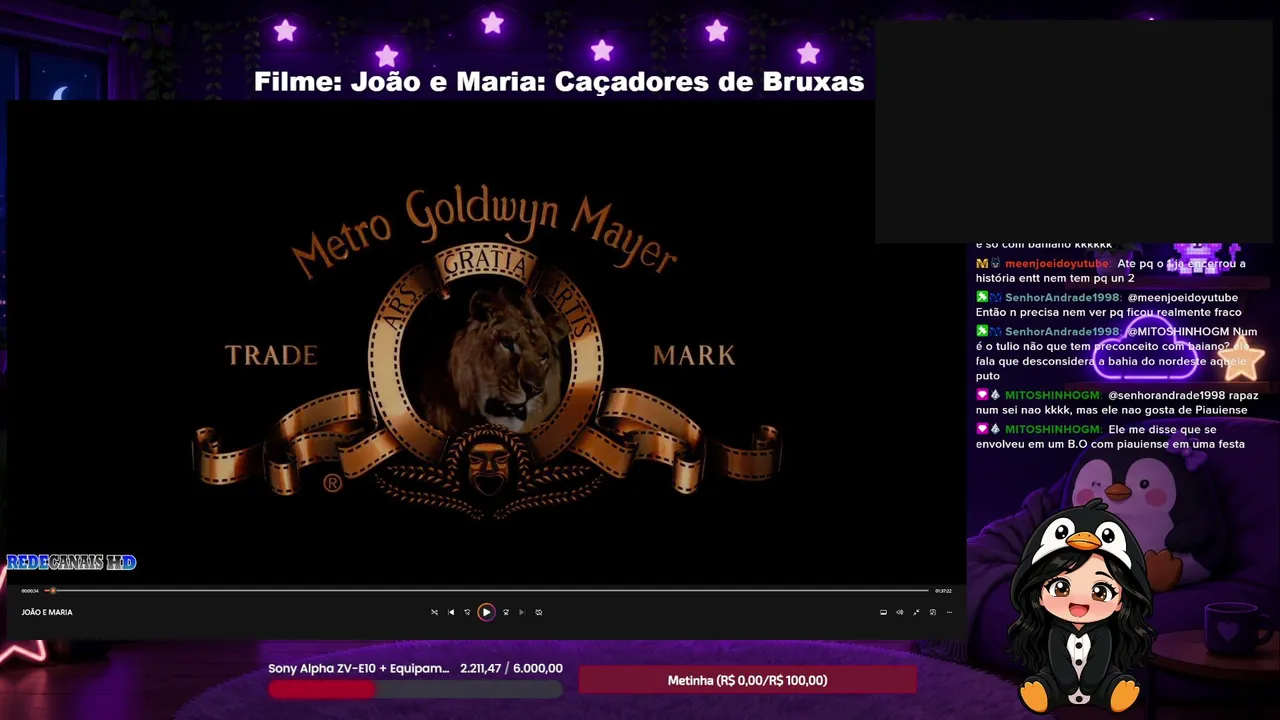1280x720 pixels.
Task: Click SenhorAndrade1998 name above 'Então n precisa'
Action: tap(1062, 298)
